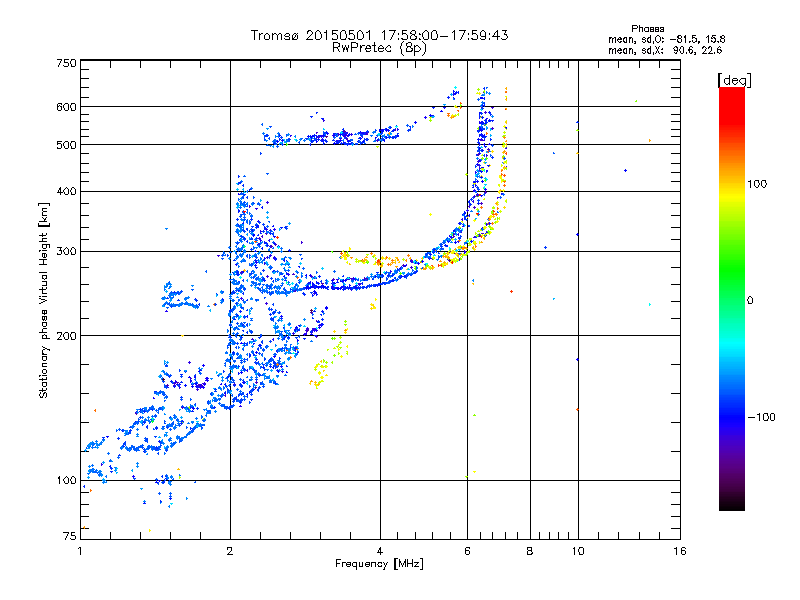This screenshot has width=800, height=600.
Task: Click the subtitle 'RwPretec (8p)'
Action: point(379,48)
